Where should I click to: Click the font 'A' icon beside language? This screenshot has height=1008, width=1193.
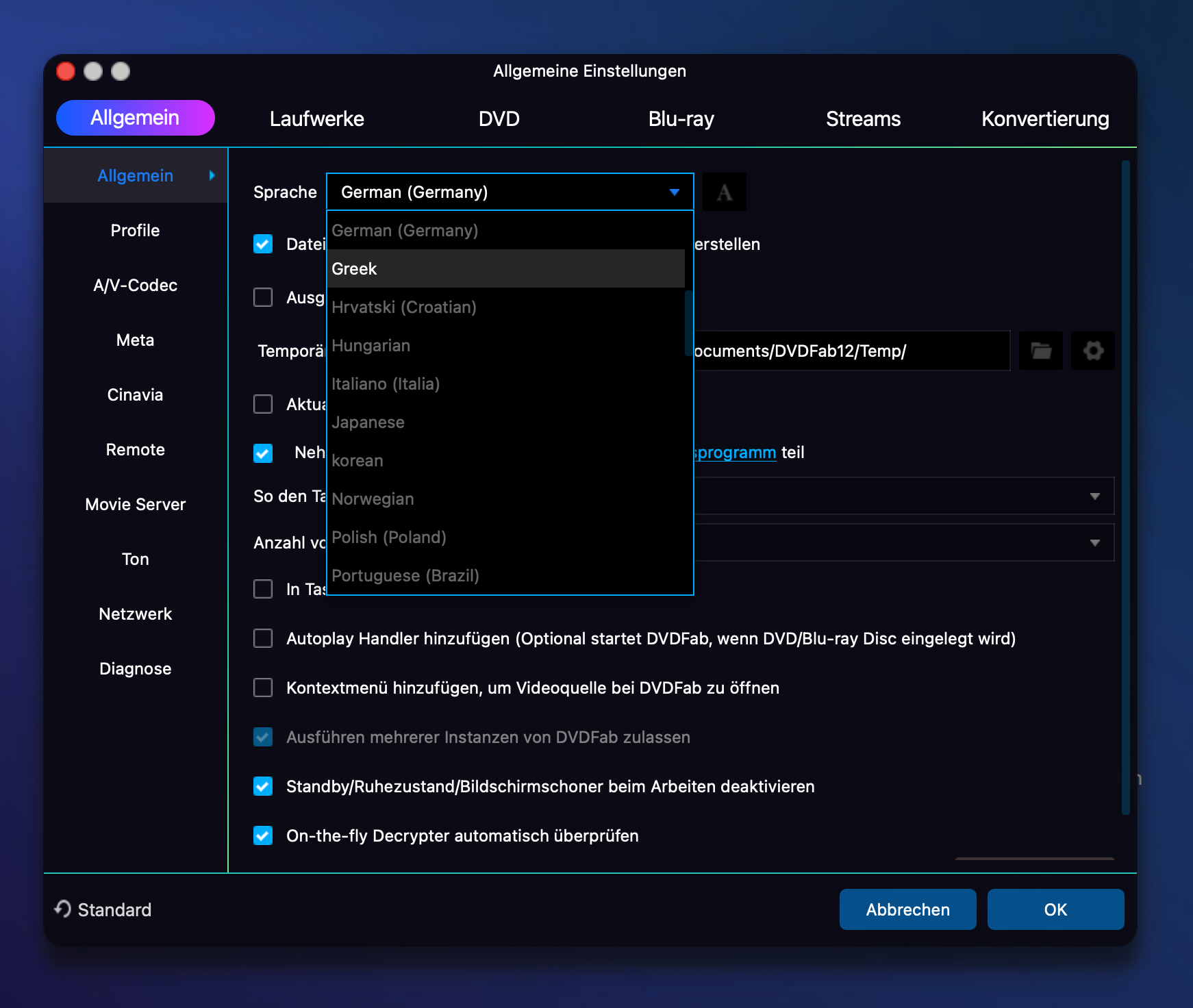(725, 192)
